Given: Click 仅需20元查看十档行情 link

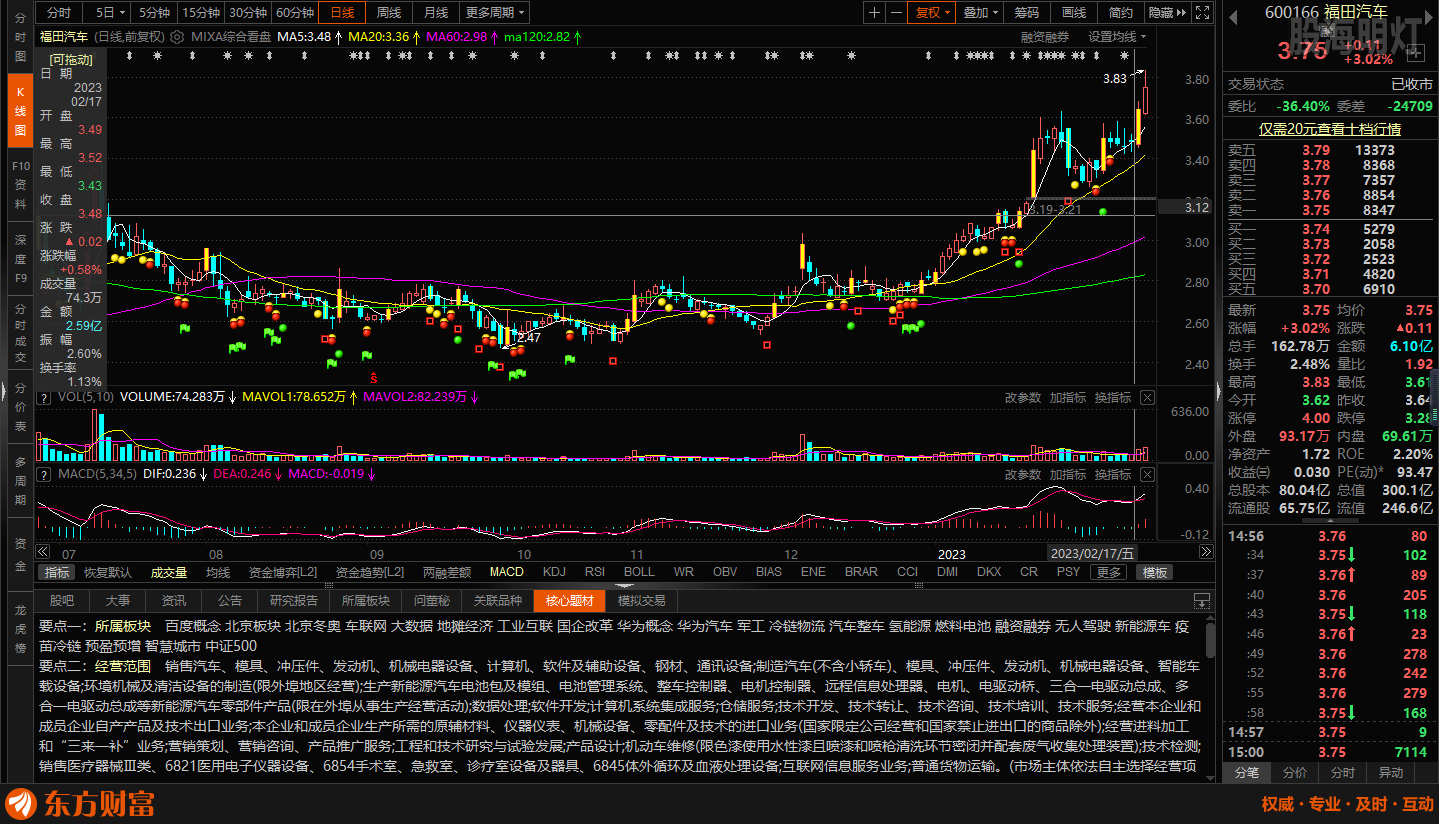Looking at the screenshot, I should click(x=1329, y=128).
